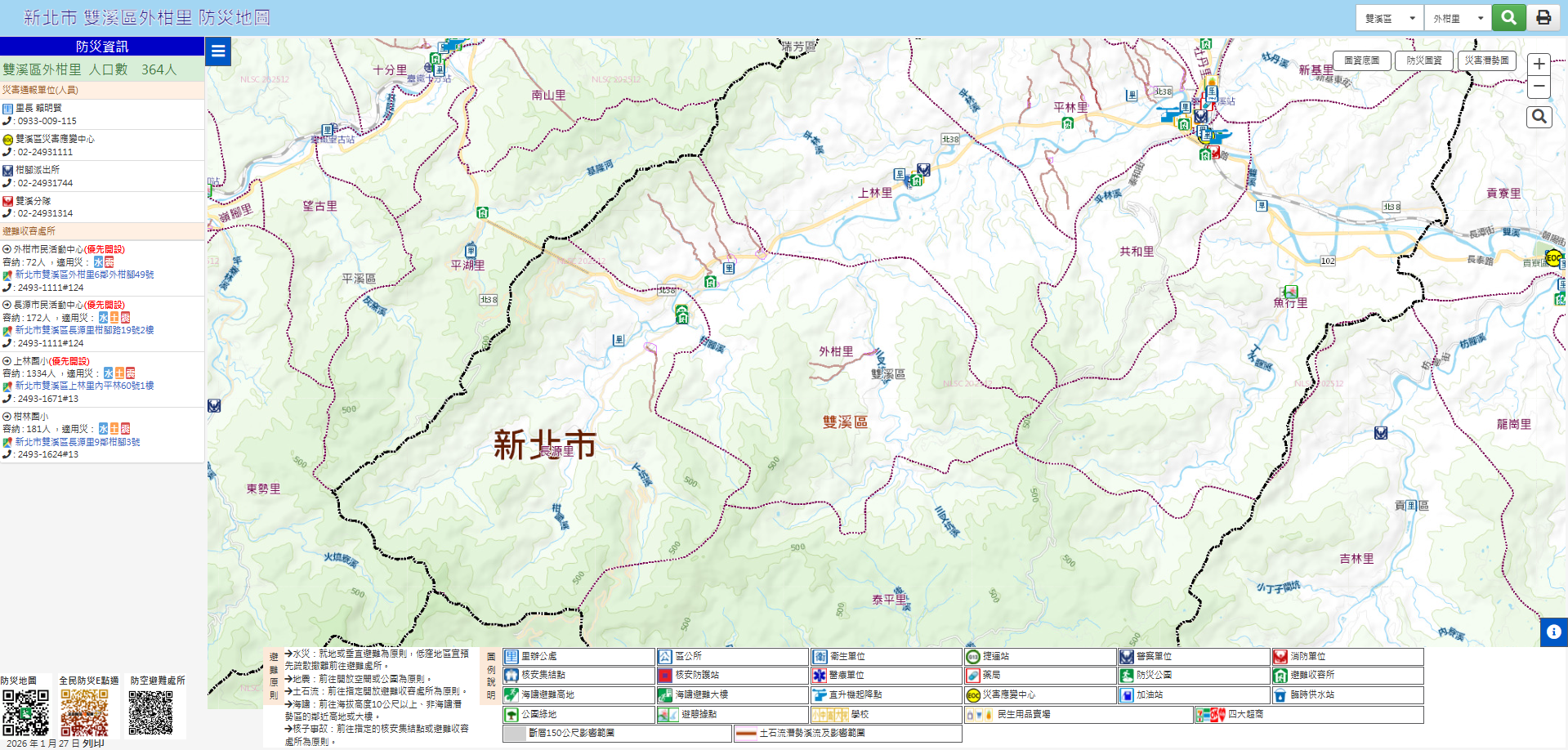Click the 里 office marker above 平湖里

coord(471,250)
